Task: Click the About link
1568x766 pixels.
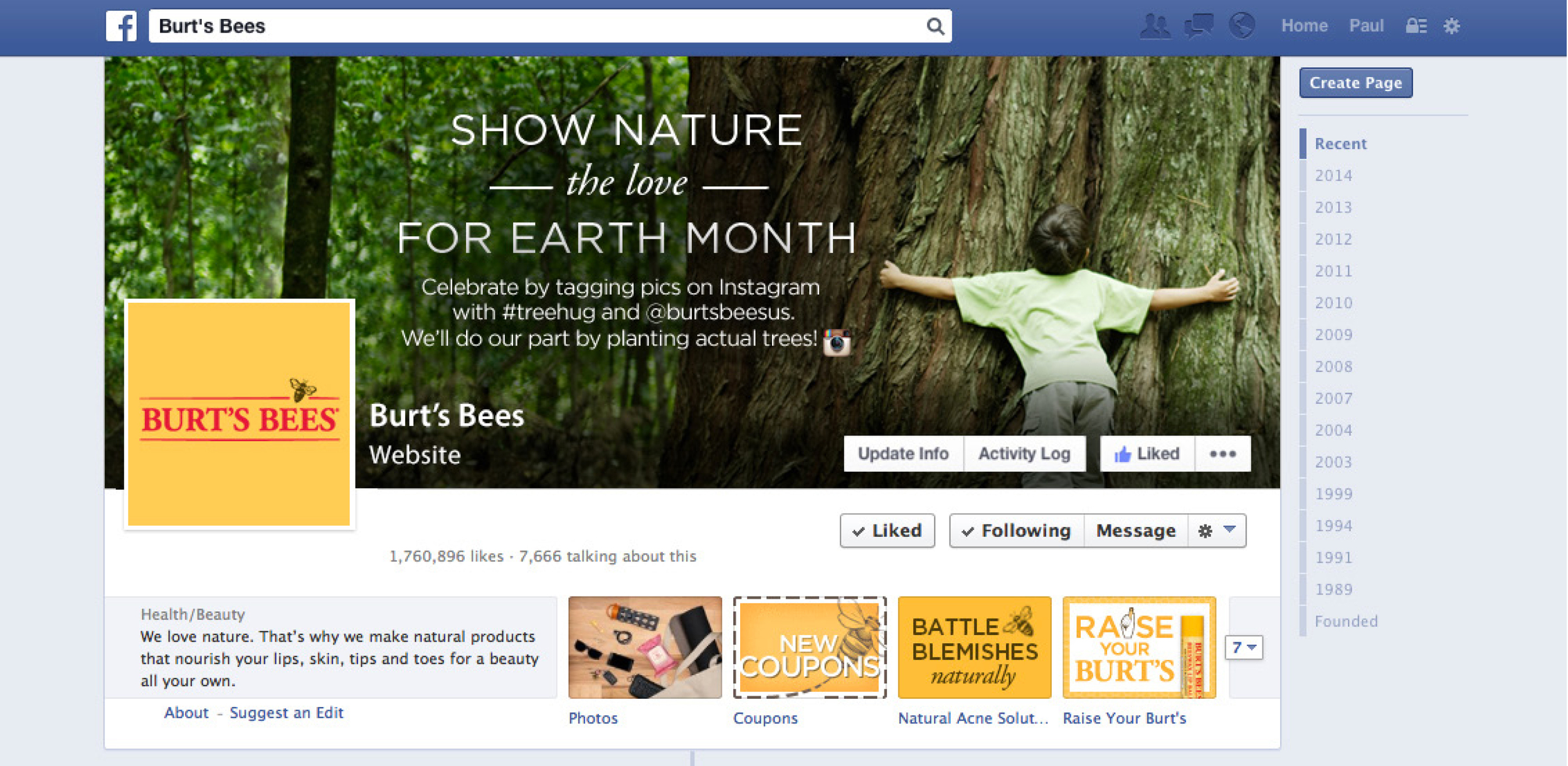Action: 186,713
